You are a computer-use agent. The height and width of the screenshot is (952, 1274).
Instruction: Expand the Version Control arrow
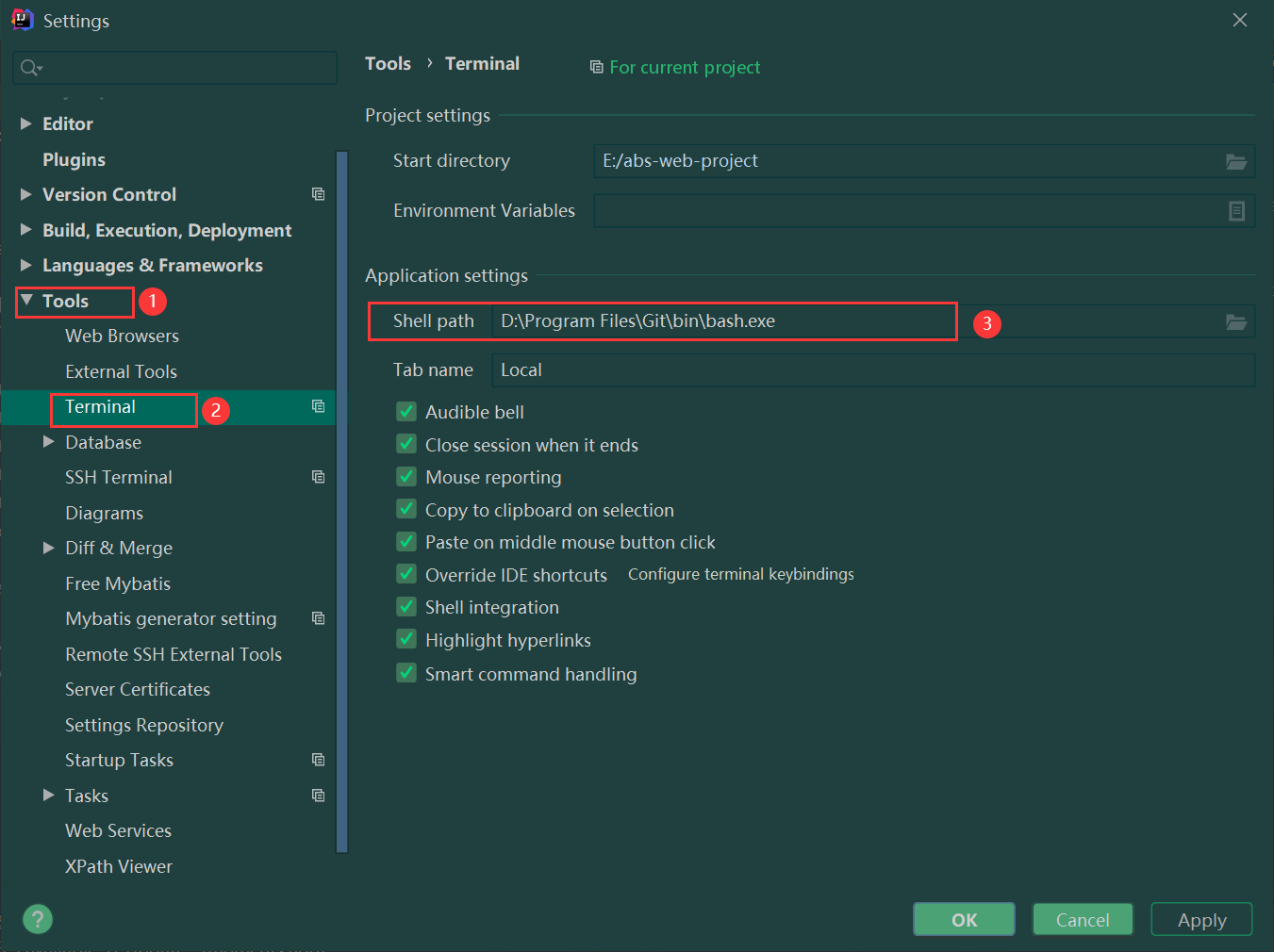pos(25,194)
